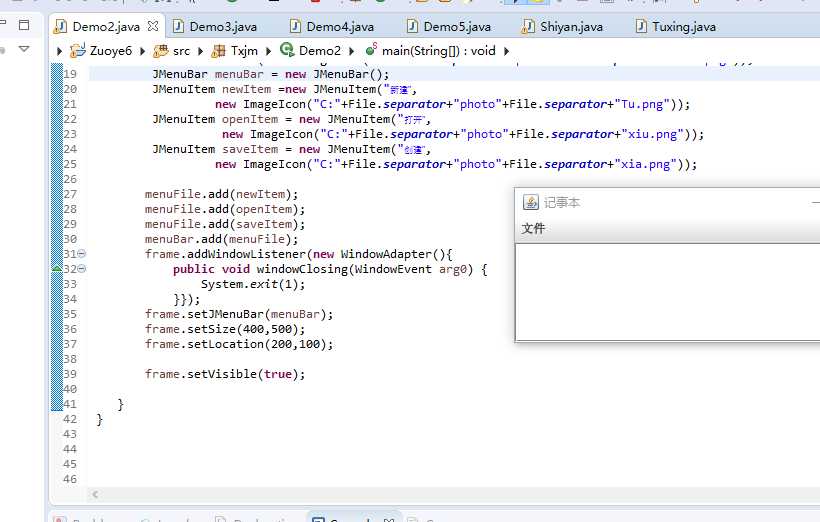The image size is (820, 522).
Task: Maximize the left side view panel
Action: (x=24, y=25)
